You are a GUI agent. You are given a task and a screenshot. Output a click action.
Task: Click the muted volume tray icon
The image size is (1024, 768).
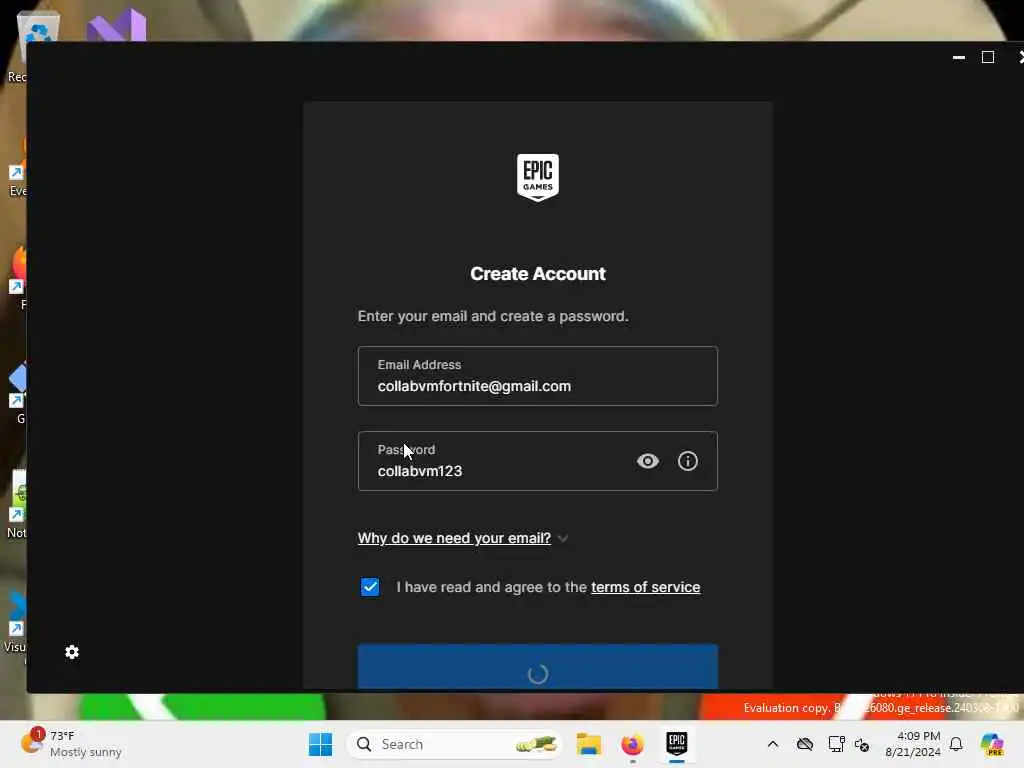click(x=862, y=744)
